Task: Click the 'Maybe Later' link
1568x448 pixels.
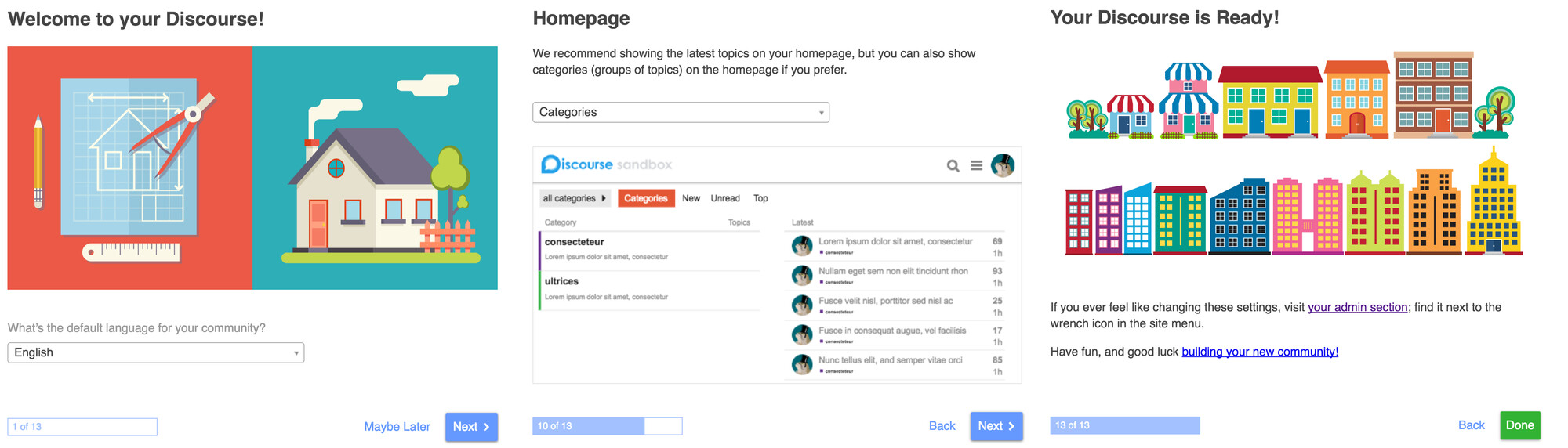Action: pyautogui.click(x=397, y=427)
